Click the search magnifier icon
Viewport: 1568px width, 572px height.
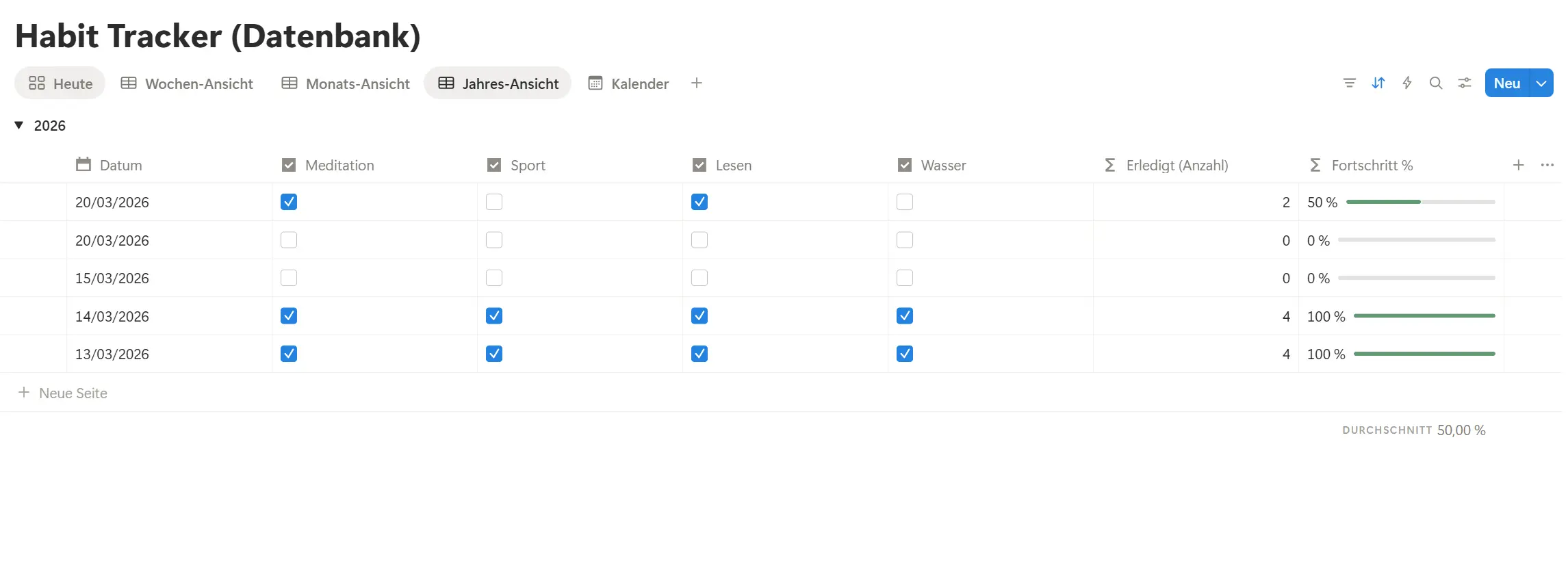[1435, 83]
